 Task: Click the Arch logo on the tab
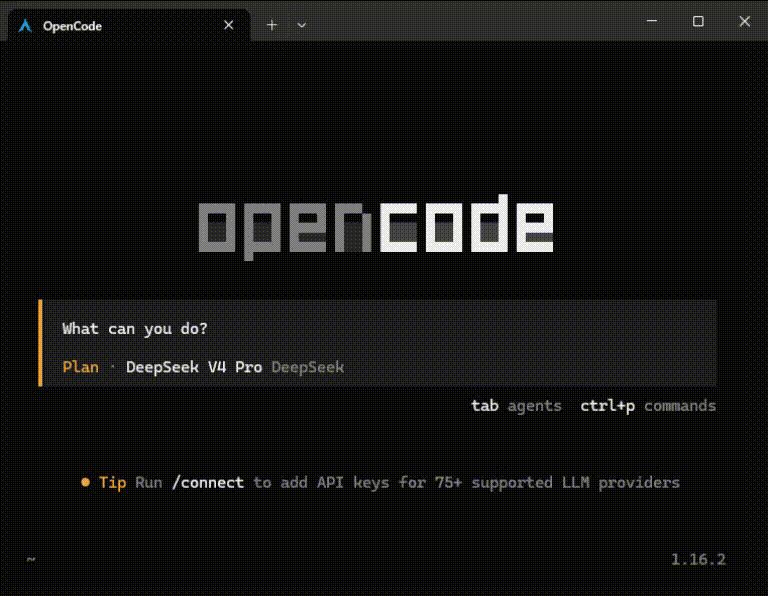[x=25, y=26]
